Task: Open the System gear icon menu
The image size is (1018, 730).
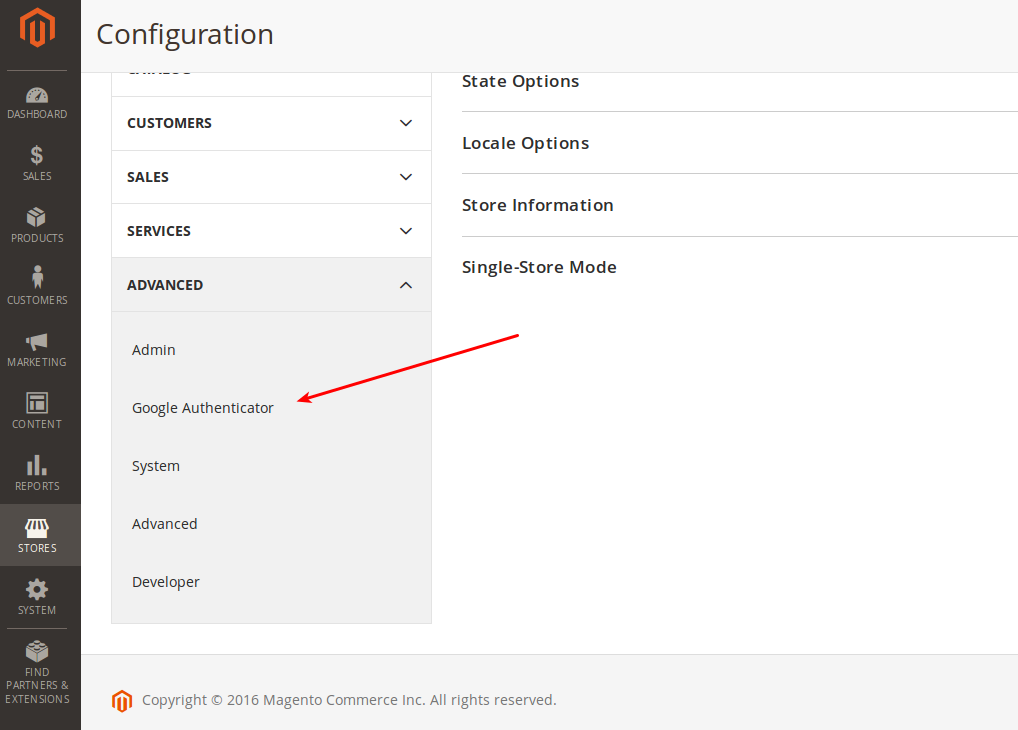Action: pos(37,597)
